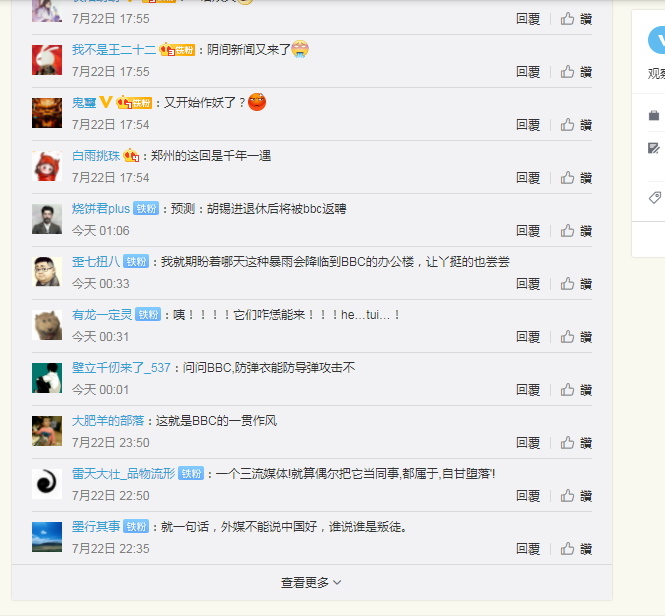Open 白雨挑珠's avatar picture
The height and width of the screenshot is (616, 665).
(x=47, y=166)
